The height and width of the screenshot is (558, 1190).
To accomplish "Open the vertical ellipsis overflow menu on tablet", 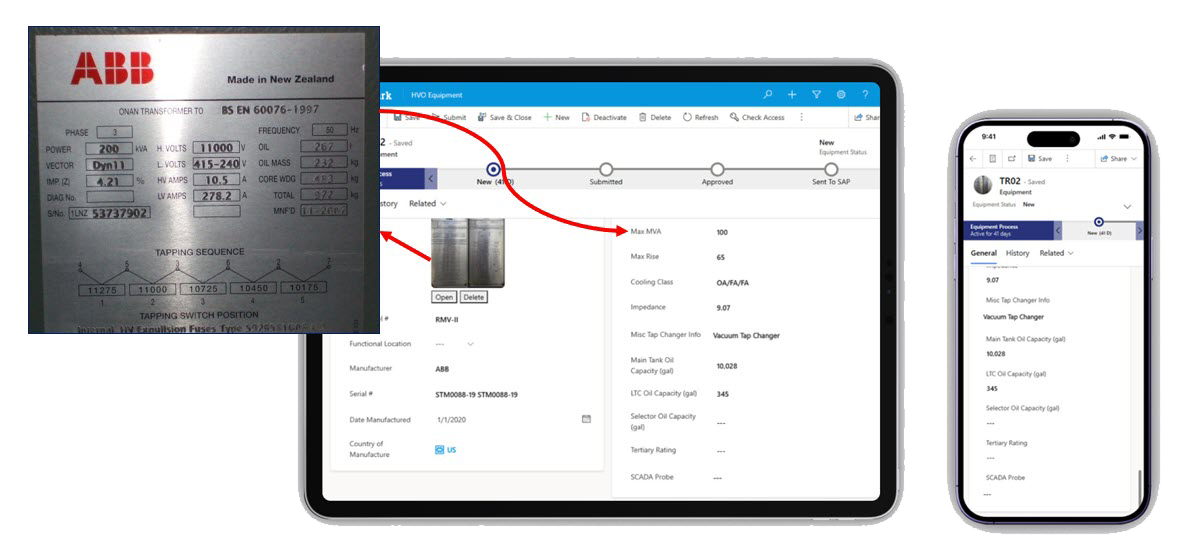I will tap(801, 118).
